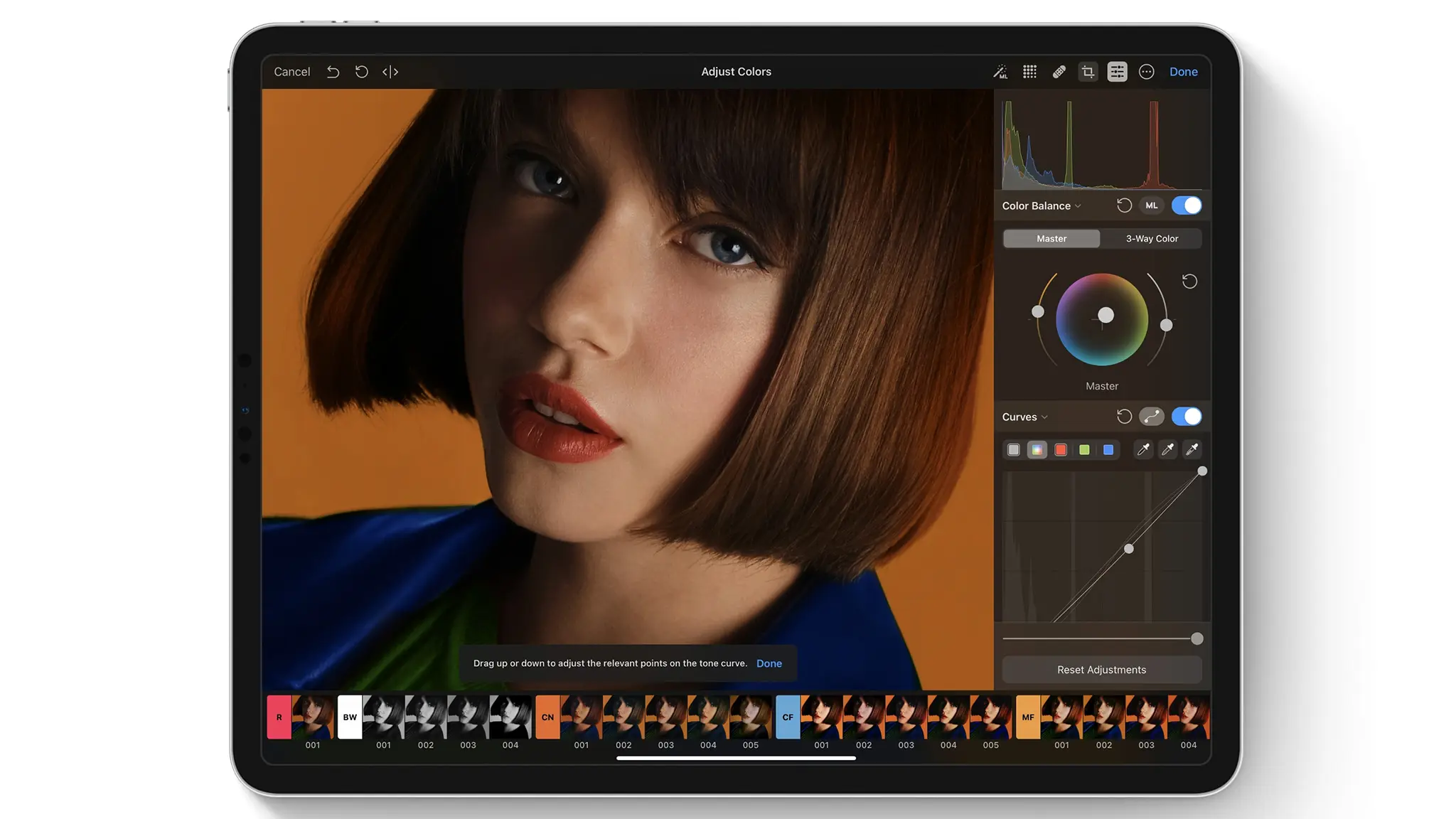Click the curve top-right endpoint

1202,471
